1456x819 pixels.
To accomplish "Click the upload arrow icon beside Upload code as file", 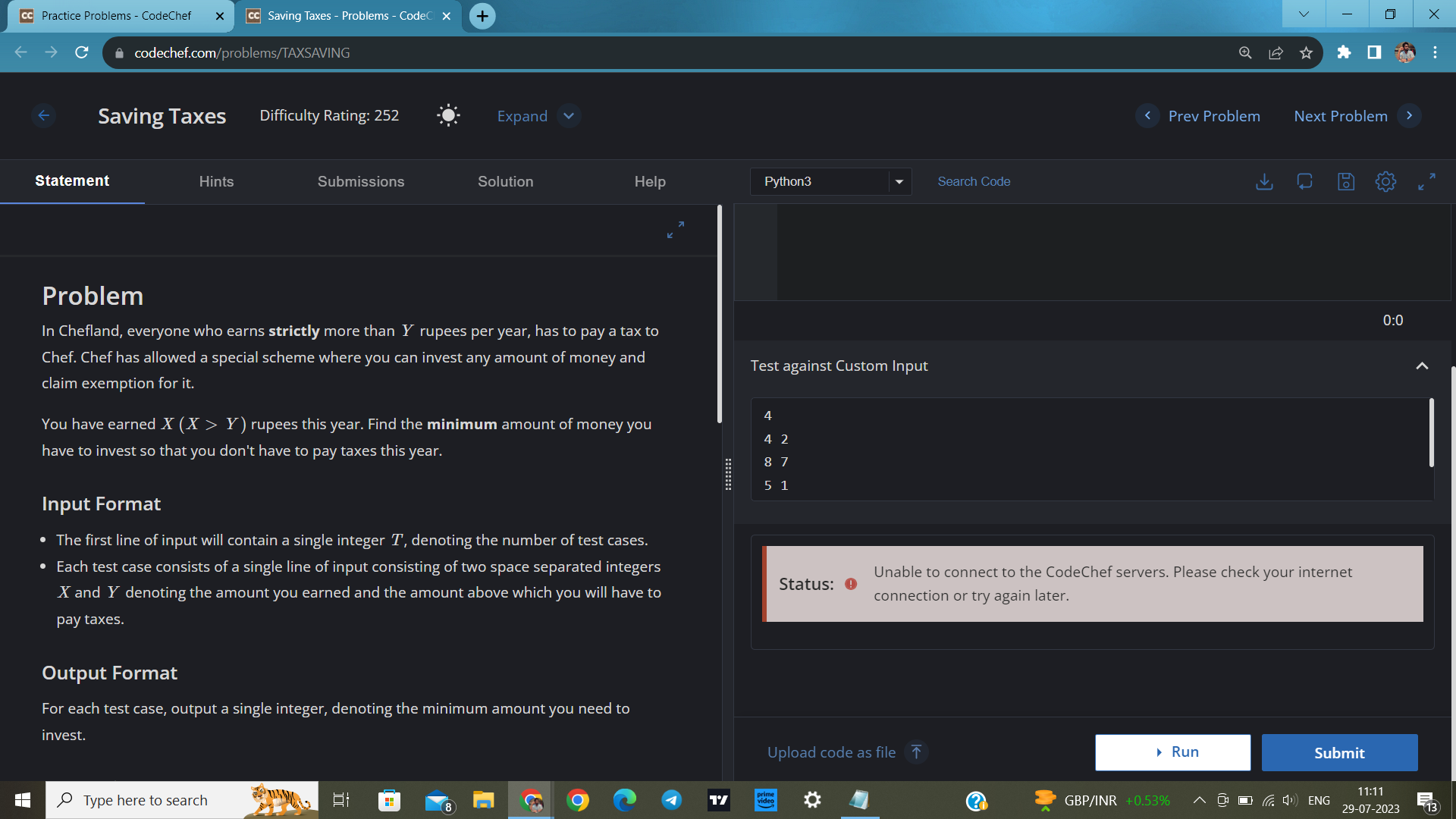I will 916,752.
